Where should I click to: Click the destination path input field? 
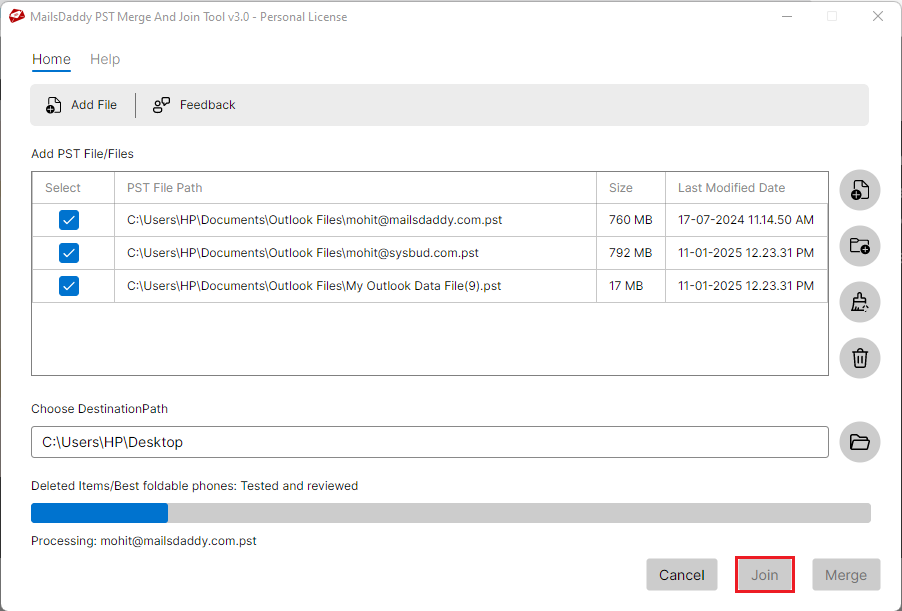tap(430, 442)
